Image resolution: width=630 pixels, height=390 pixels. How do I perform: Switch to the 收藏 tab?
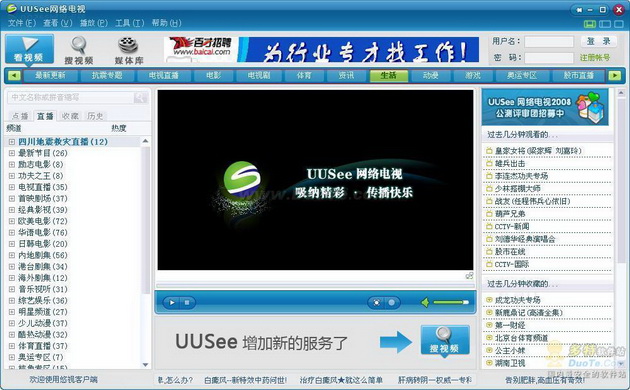(x=70, y=116)
